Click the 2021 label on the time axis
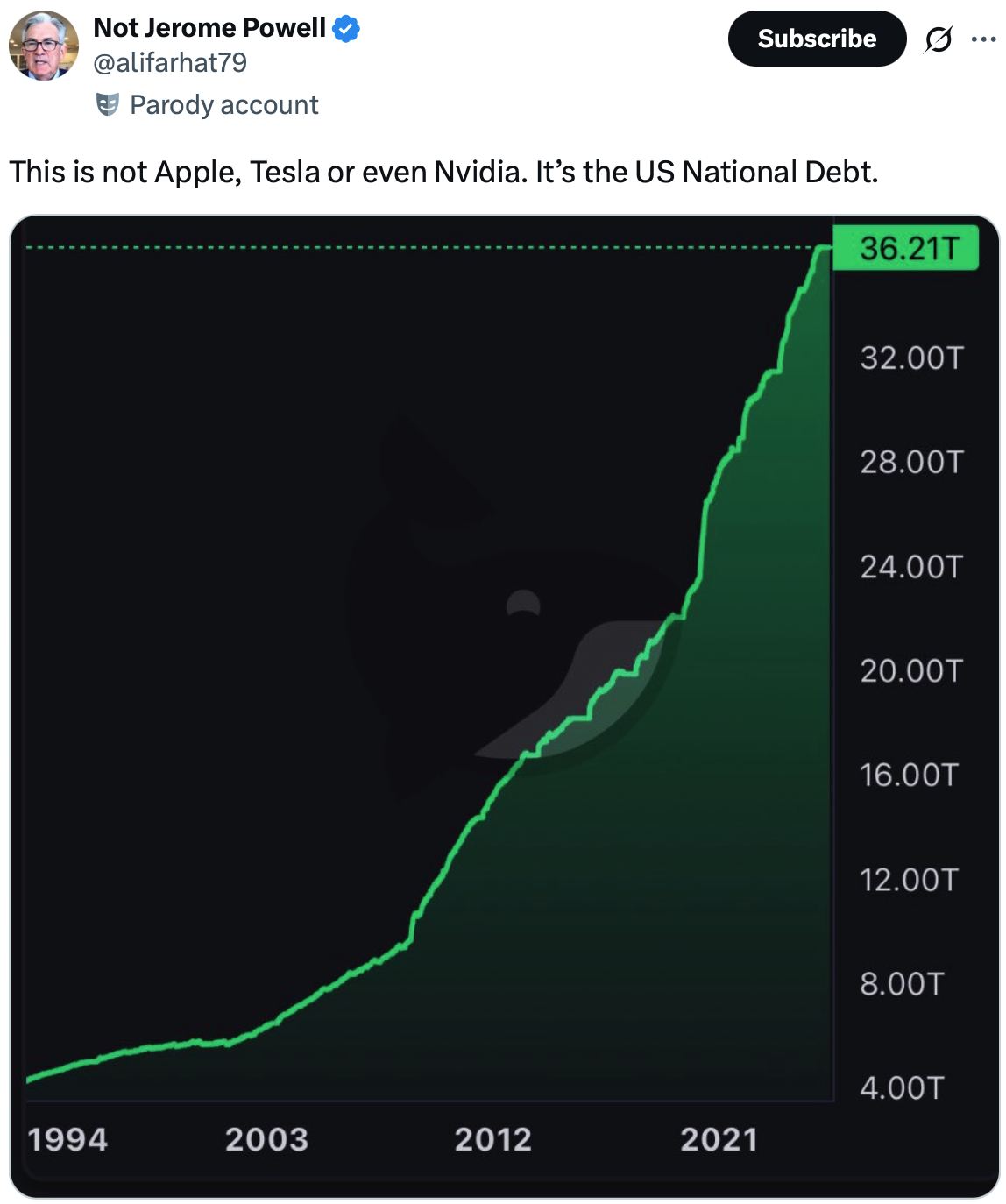The width and height of the screenshot is (1006, 1204). click(719, 1139)
